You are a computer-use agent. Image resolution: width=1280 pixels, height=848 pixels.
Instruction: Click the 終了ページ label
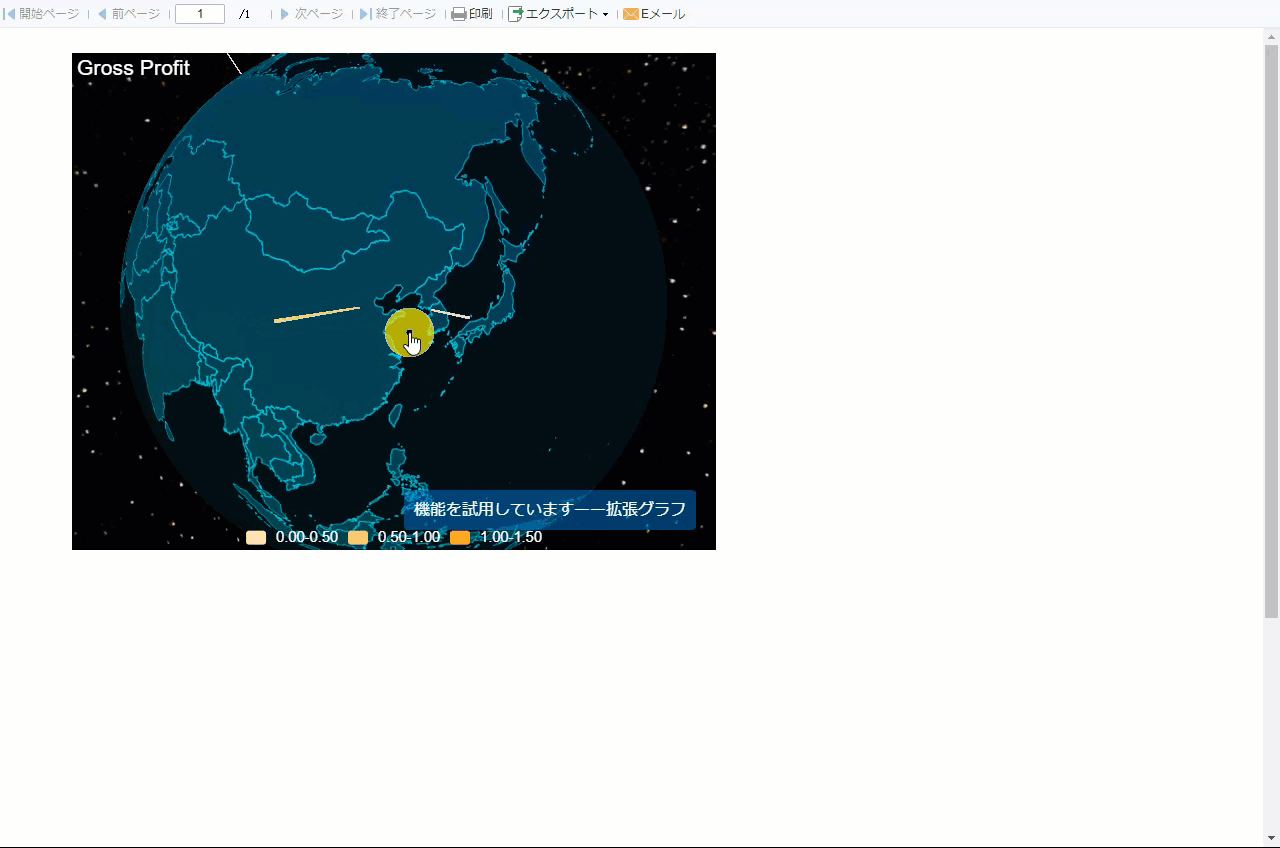[406, 14]
